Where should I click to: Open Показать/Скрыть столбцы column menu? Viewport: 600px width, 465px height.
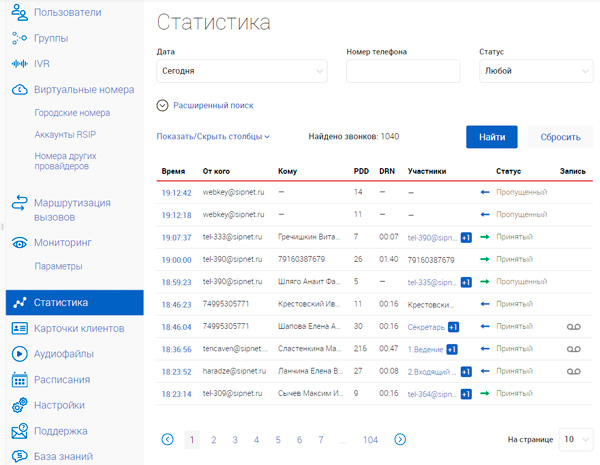[x=213, y=136]
